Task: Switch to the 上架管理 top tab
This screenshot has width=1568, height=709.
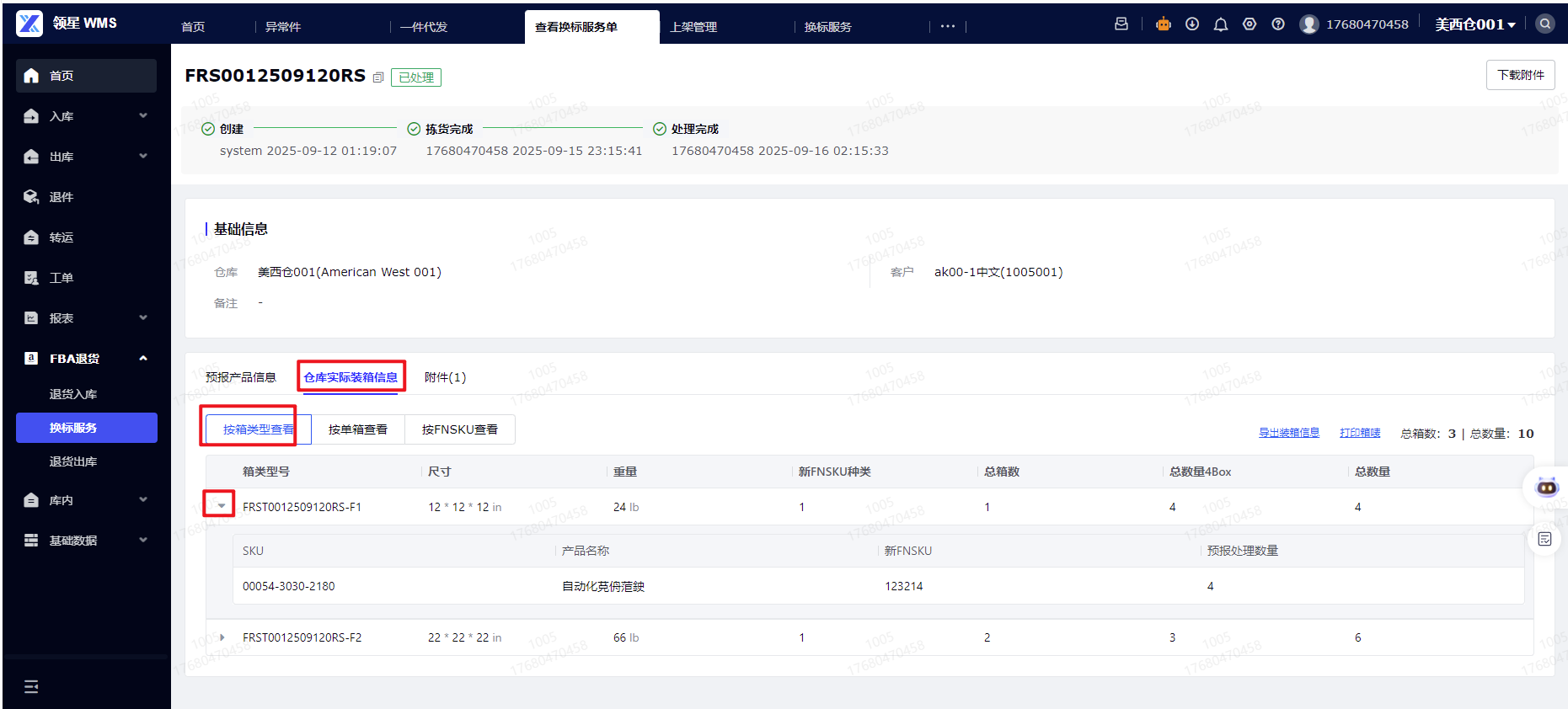Action: pyautogui.click(x=693, y=27)
